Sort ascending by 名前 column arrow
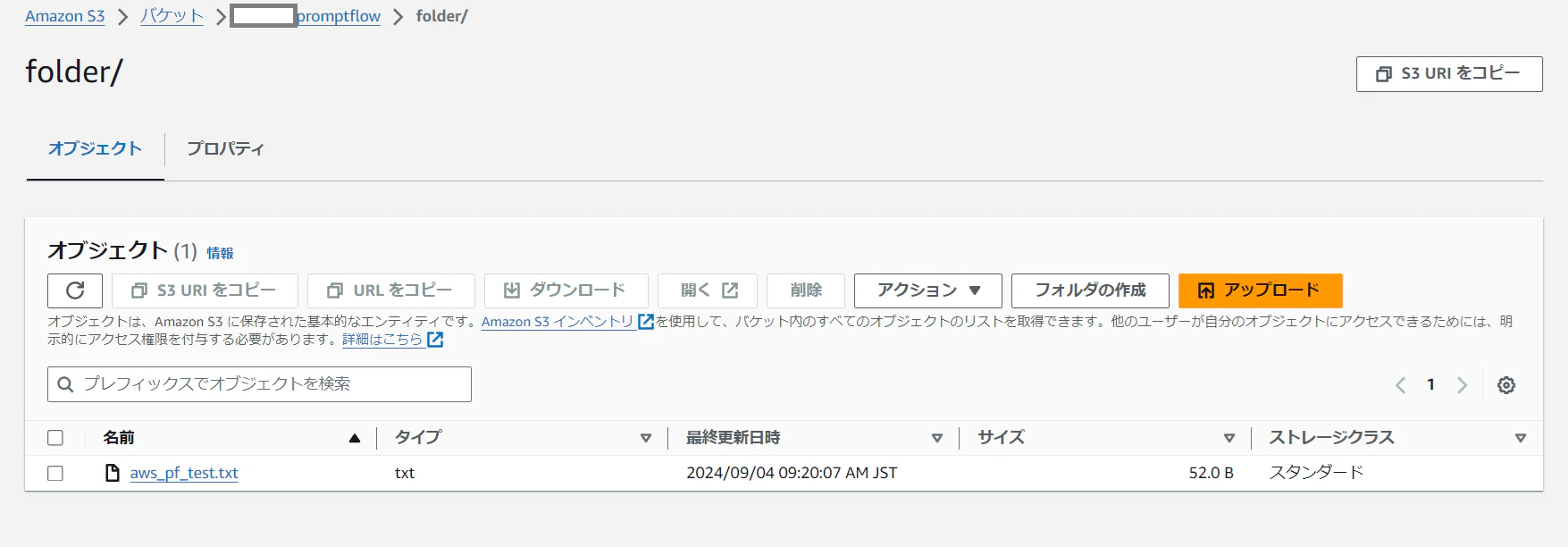The image size is (1568, 547). click(x=355, y=438)
